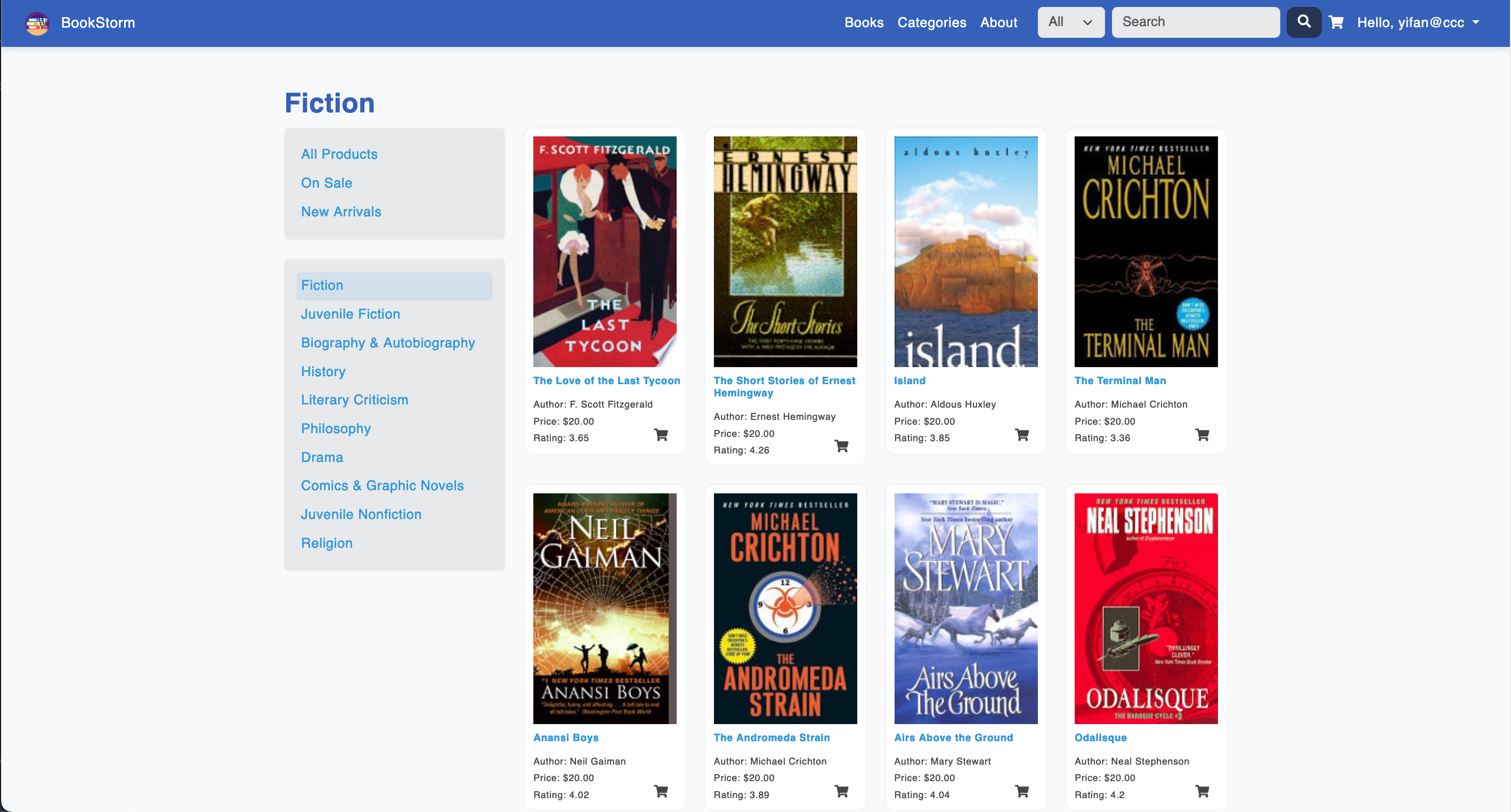
Task: Select the Juvenile Fiction category
Action: [350, 314]
